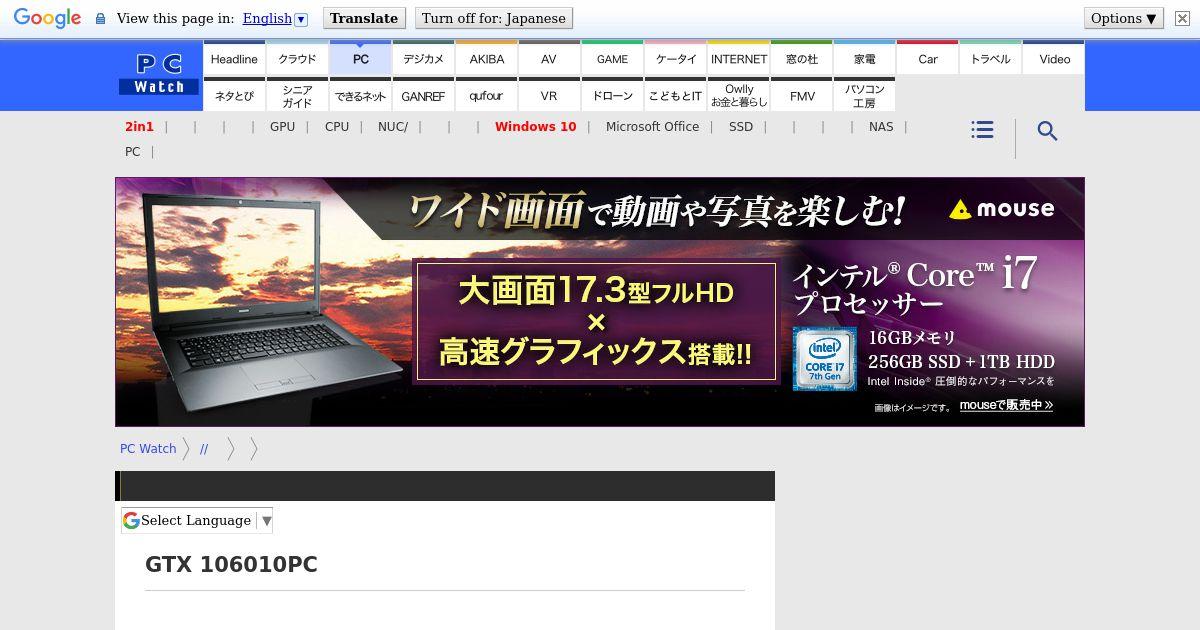Click the Google logo in translate bar
Viewport: 1200px width, 630px height.
pos(47,18)
